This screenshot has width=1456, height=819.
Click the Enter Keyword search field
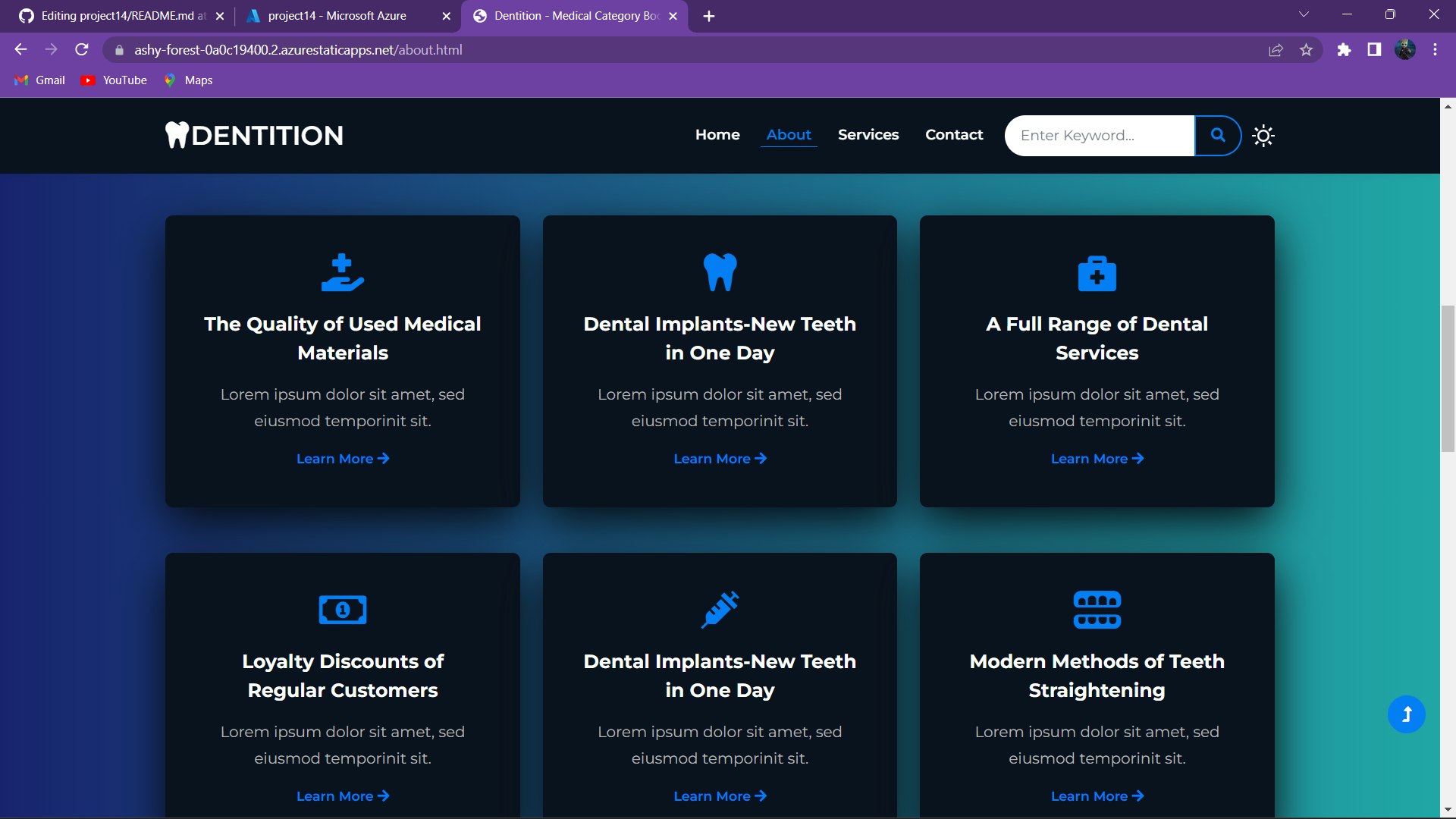[1099, 135]
